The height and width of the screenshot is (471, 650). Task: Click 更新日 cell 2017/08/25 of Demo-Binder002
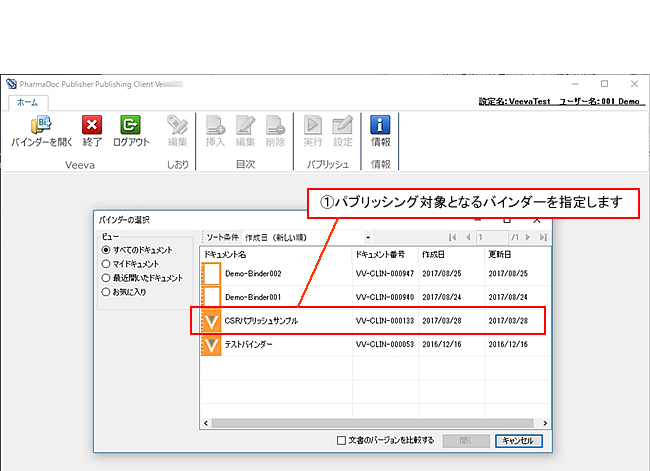point(508,274)
